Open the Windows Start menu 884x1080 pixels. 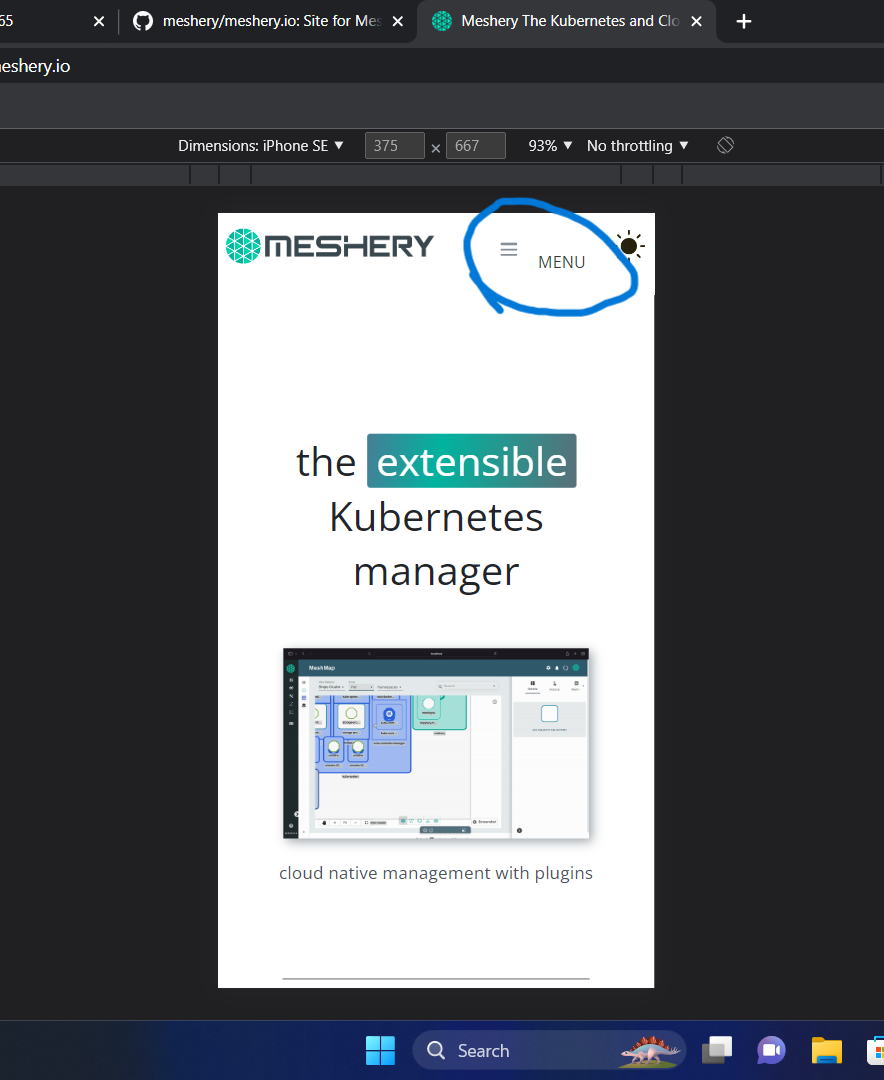380,1050
